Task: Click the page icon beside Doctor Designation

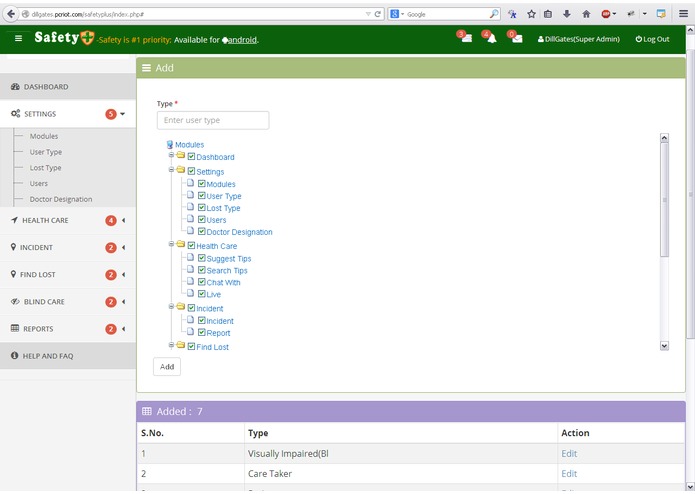Action: (190, 230)
